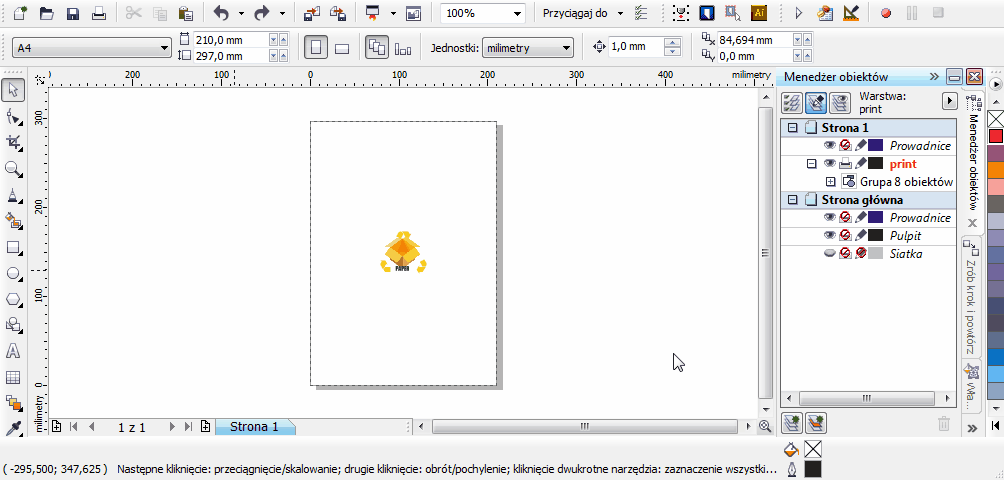Click the Redo arrow
The image size is (1004, 480).
[x=262, y=13]
